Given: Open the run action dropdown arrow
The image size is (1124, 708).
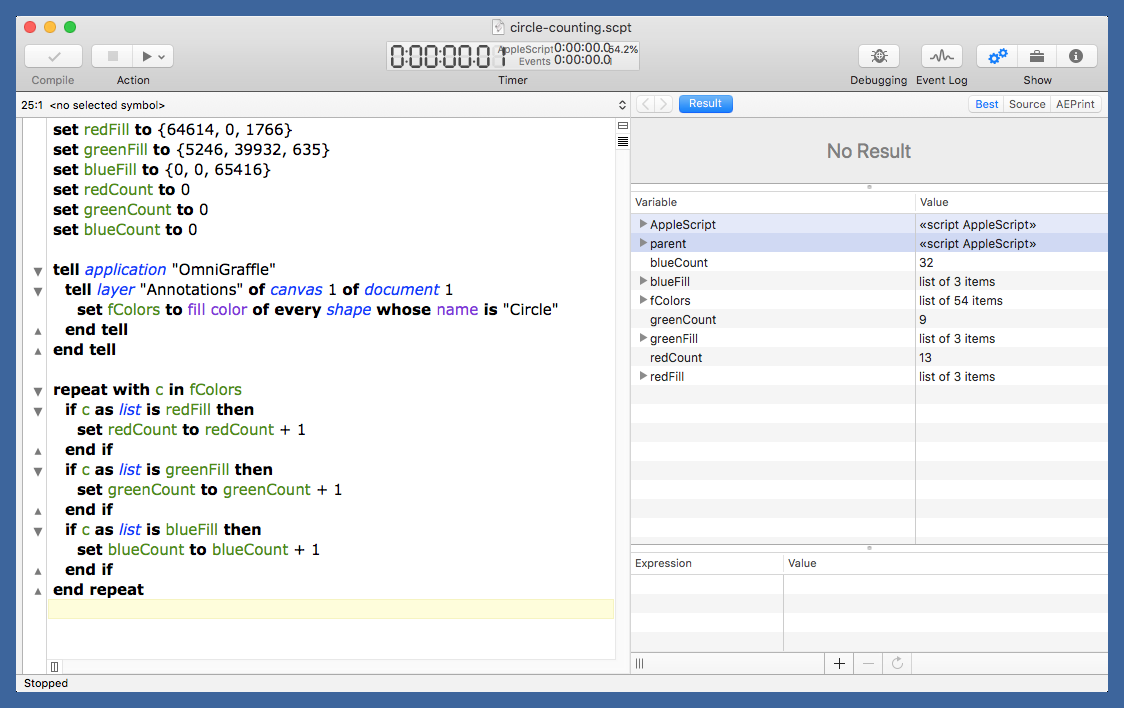Looking at the screenshot, I should pos(161,57).
